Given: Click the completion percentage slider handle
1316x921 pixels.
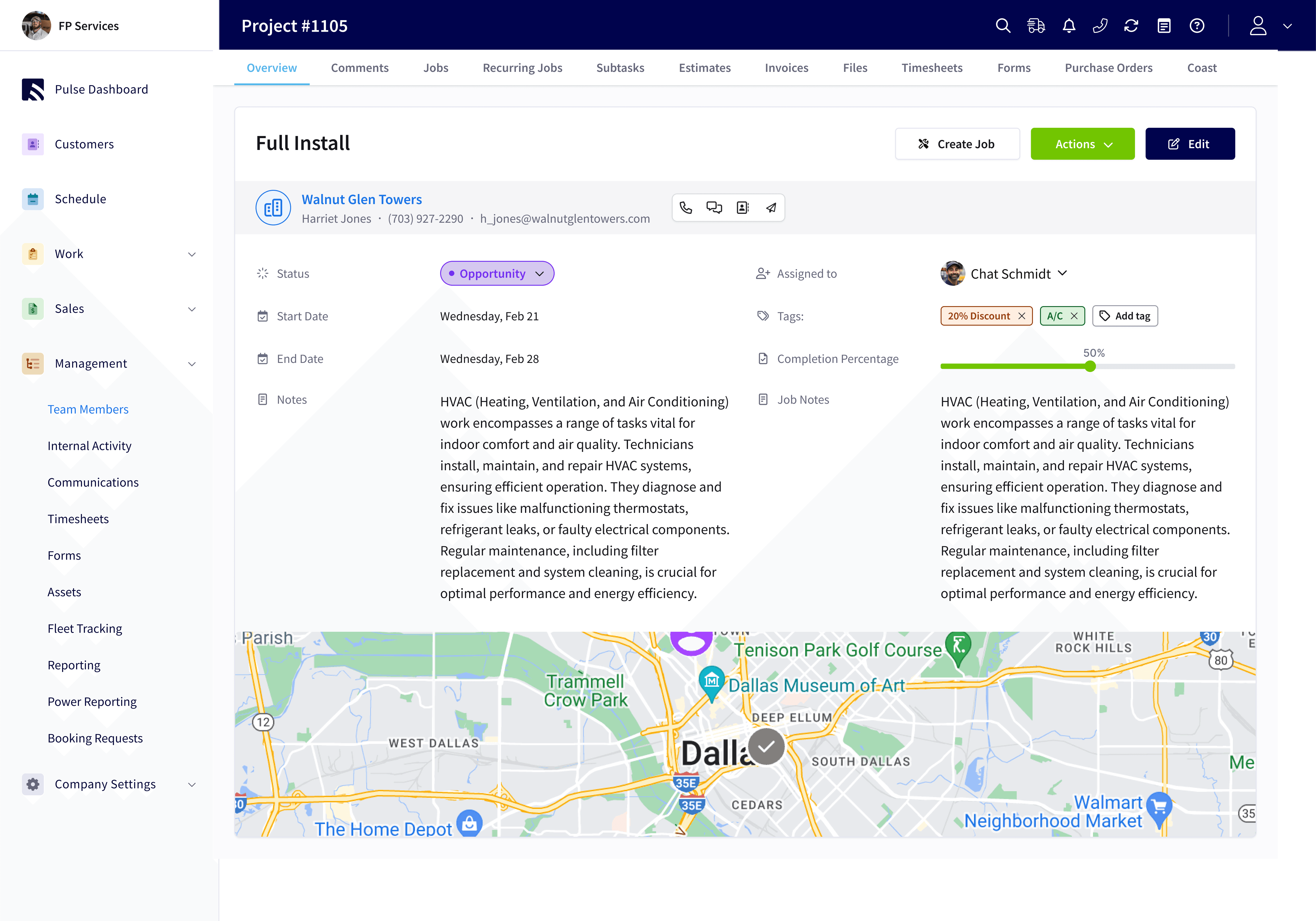Looking at the screenshot, I should (1090, 366).
